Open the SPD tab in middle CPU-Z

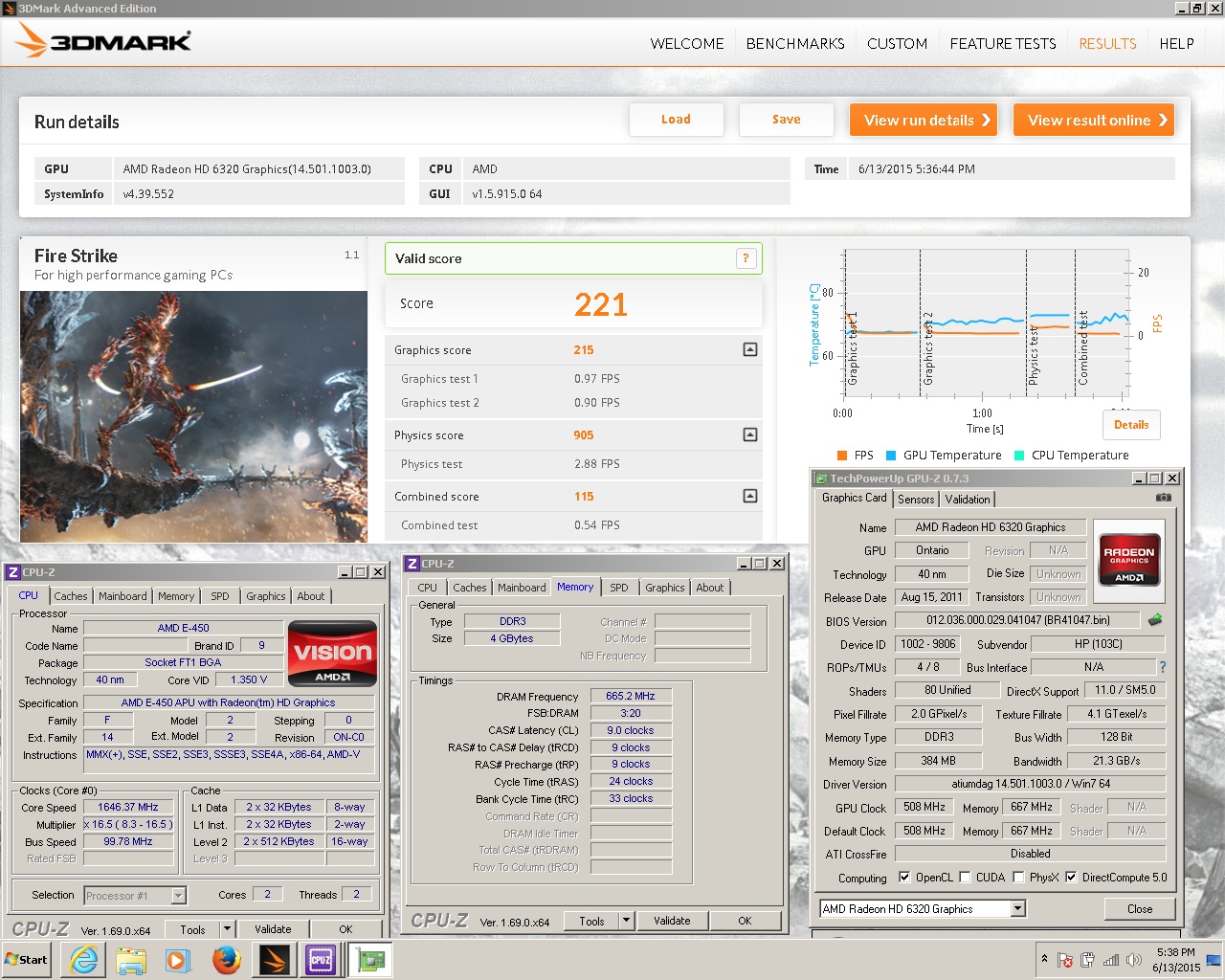click(619, 588)
